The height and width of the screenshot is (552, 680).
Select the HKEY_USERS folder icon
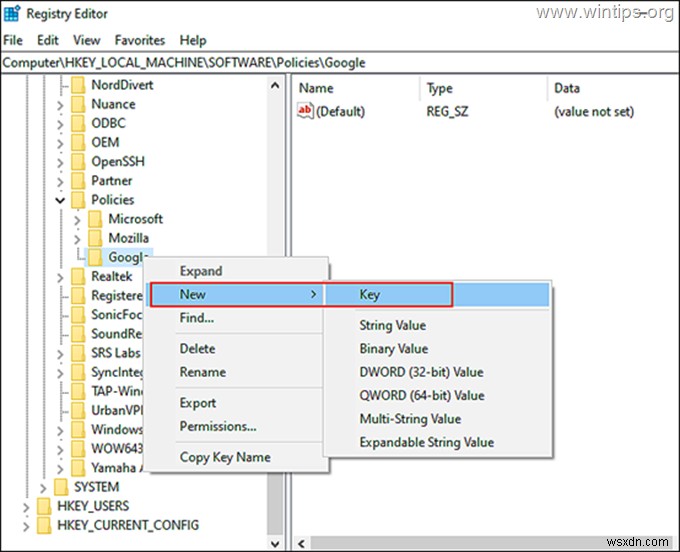[44, 506]
